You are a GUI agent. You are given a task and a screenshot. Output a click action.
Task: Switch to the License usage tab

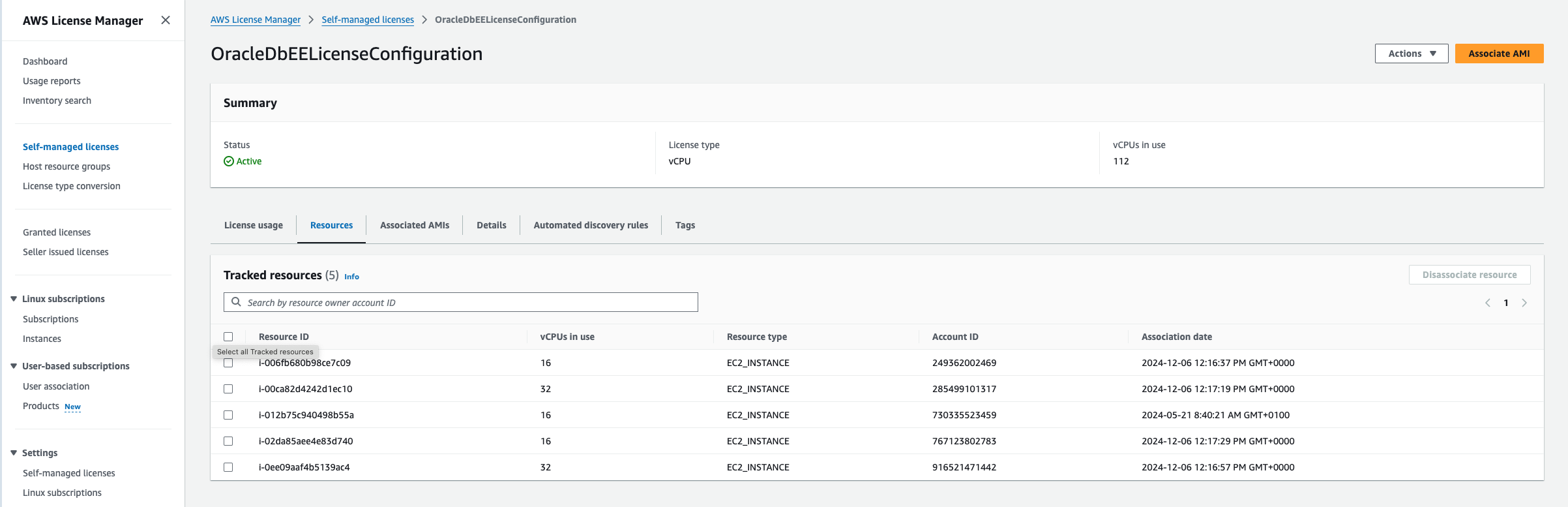254,225
